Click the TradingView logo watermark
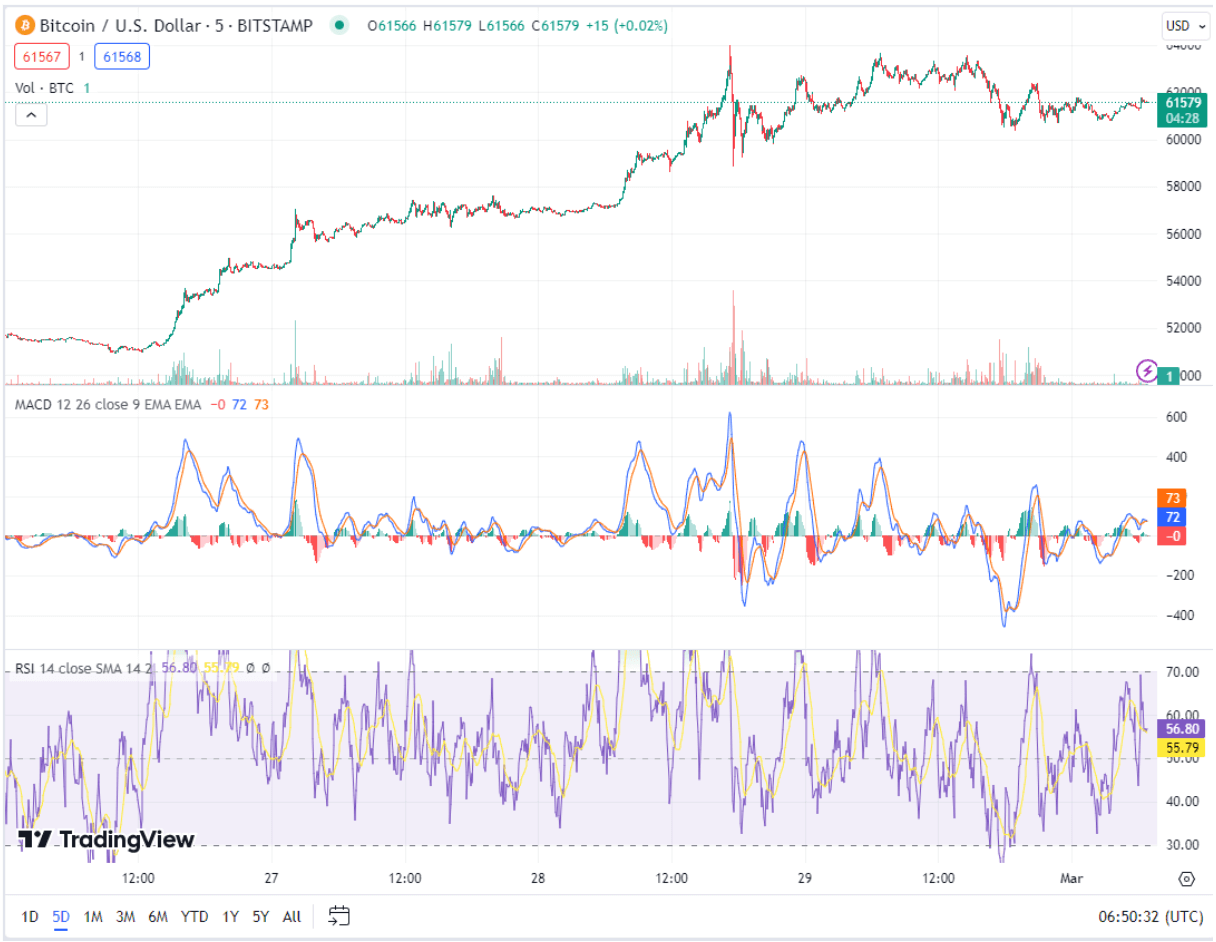Viewport: 1216px width, 942px height. (103, 841)
